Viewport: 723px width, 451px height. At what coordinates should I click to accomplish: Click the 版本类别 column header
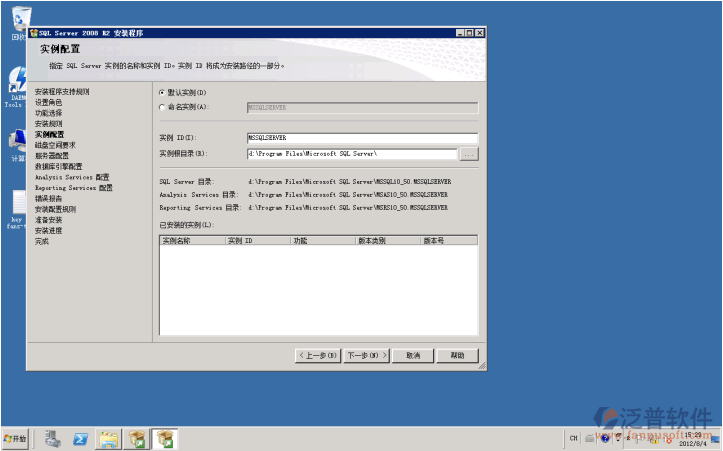click(388, 241)
